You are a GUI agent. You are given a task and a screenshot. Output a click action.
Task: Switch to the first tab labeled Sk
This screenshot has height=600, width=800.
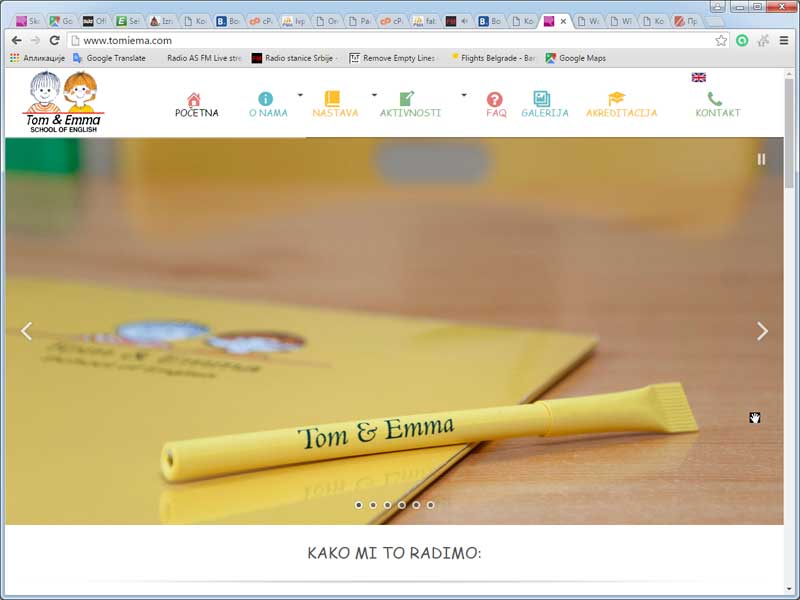coord(28,21)
